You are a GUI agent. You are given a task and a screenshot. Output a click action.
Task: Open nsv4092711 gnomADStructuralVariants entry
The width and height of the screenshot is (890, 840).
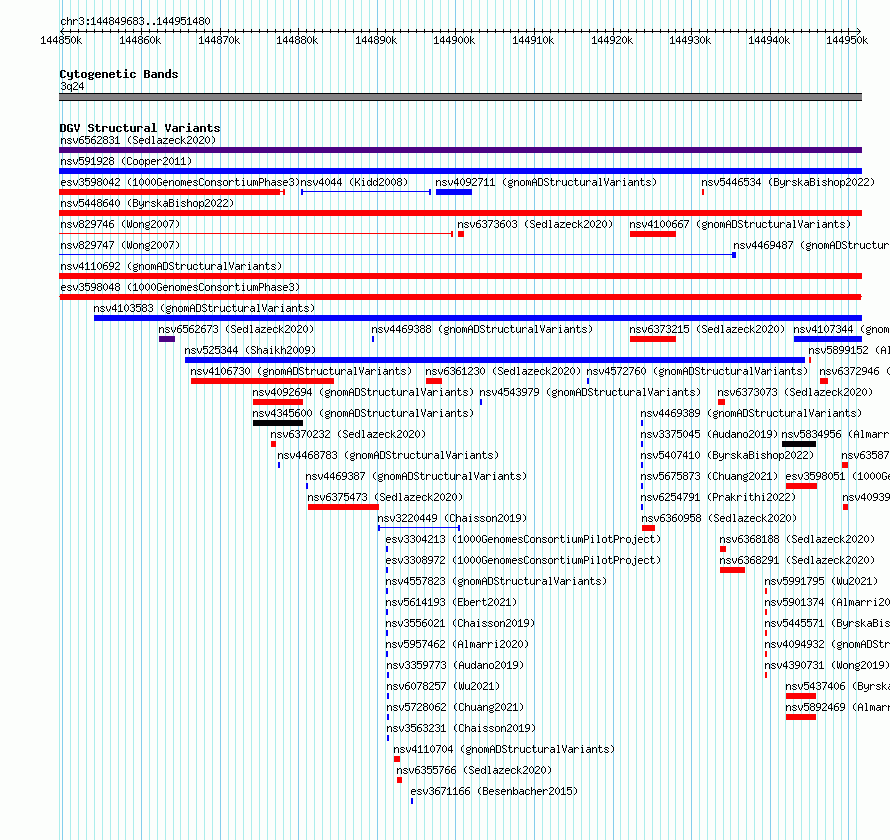(x=546, y=182)
